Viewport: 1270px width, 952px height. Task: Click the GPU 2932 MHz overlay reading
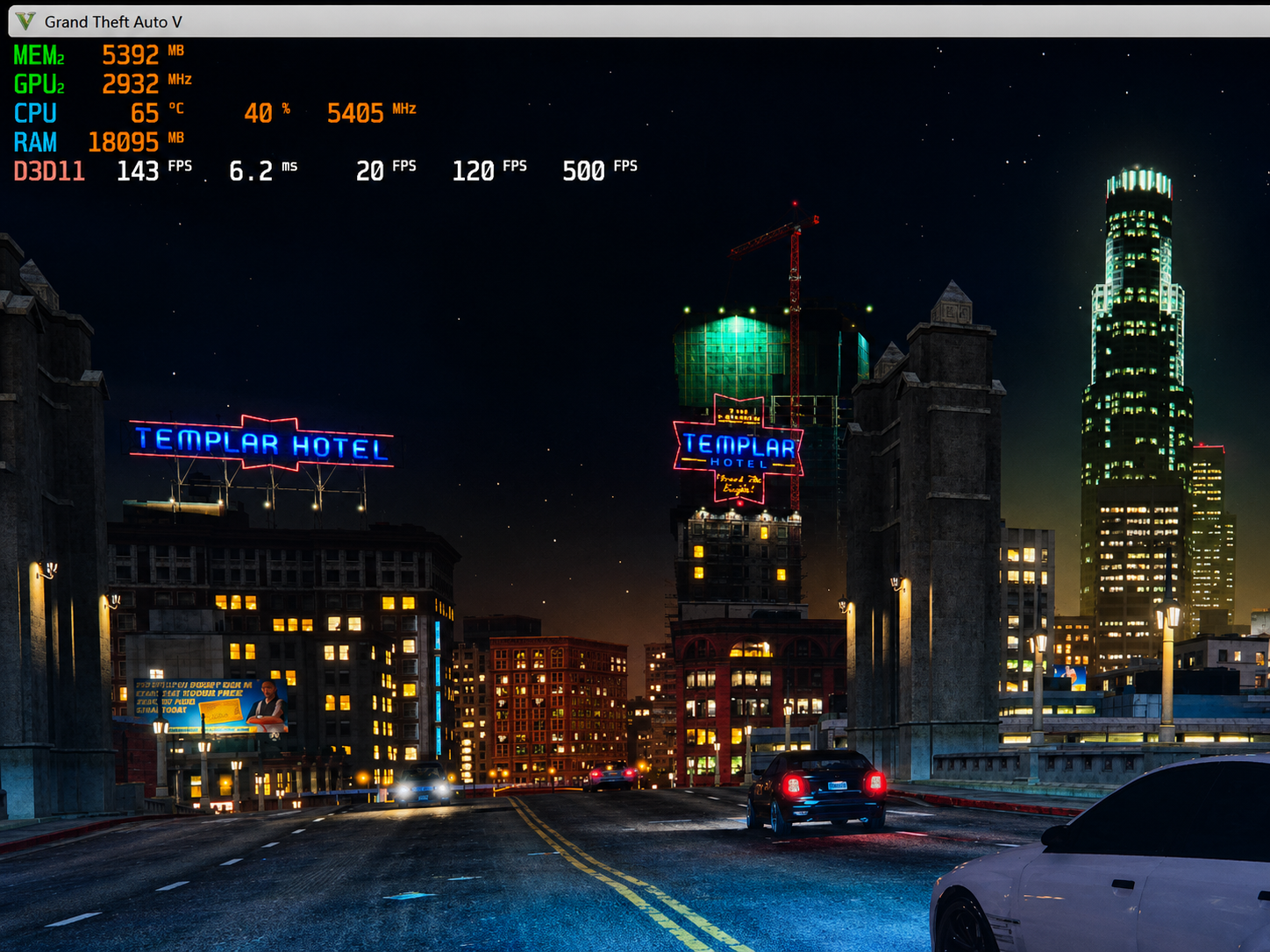pos(103,84)
